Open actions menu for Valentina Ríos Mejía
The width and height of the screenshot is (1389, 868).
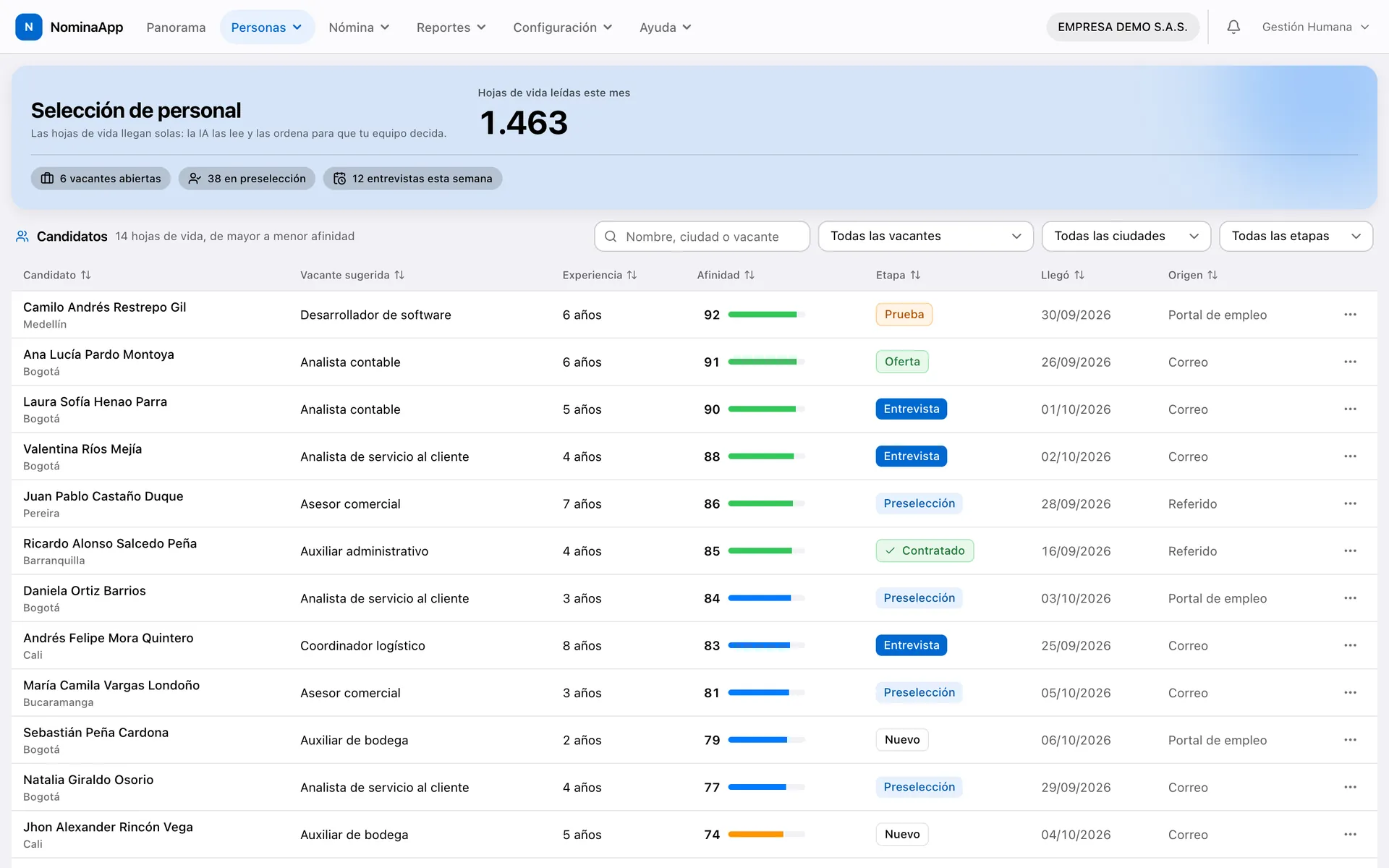point(1350,456)
